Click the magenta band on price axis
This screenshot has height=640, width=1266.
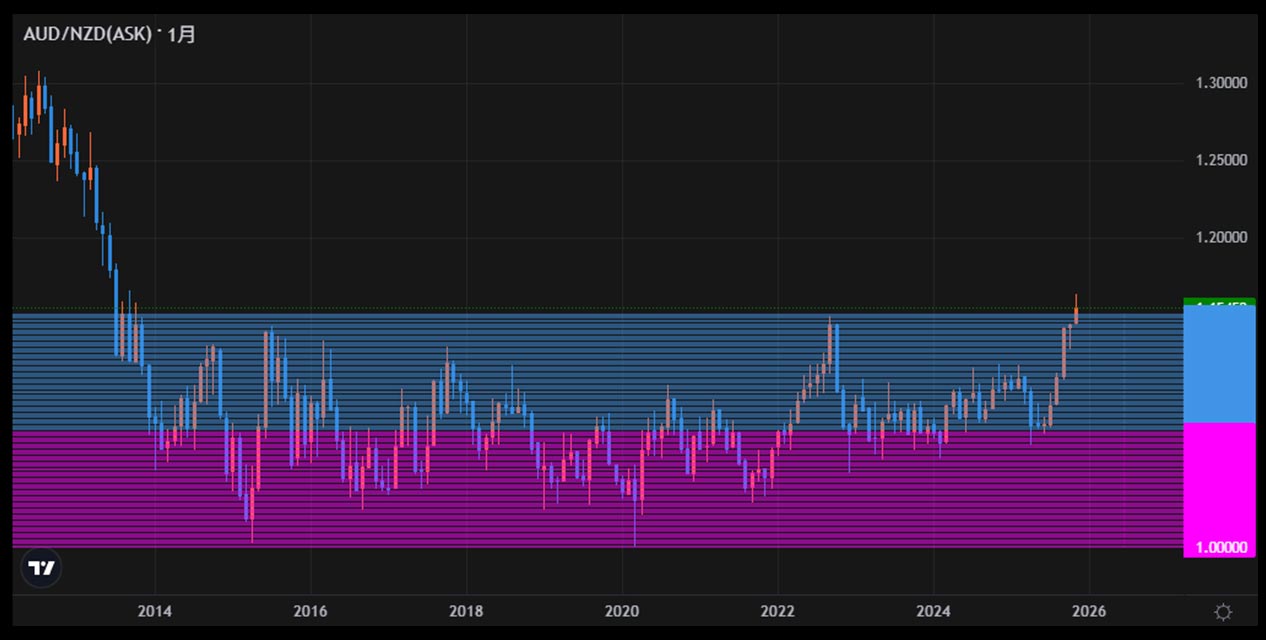click(x=1219, y=480)
